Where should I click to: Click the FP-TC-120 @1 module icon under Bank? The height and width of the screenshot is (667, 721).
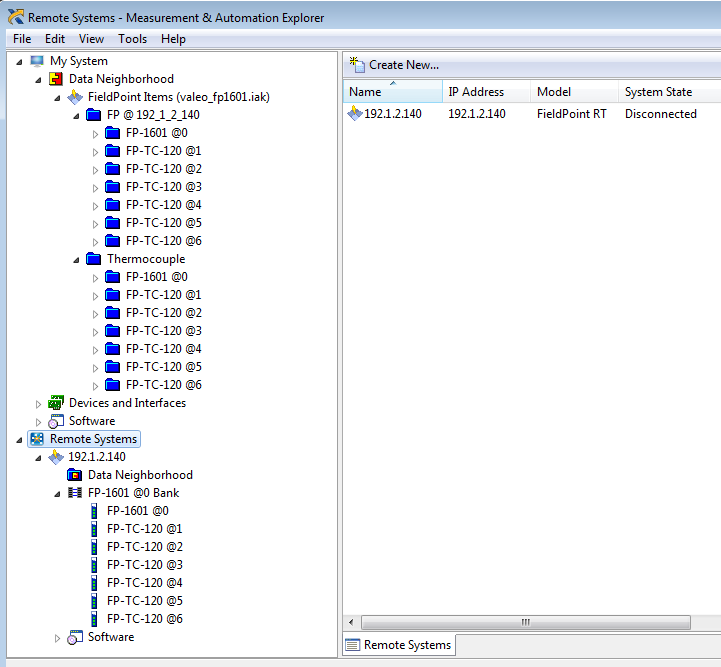(94, 529)
